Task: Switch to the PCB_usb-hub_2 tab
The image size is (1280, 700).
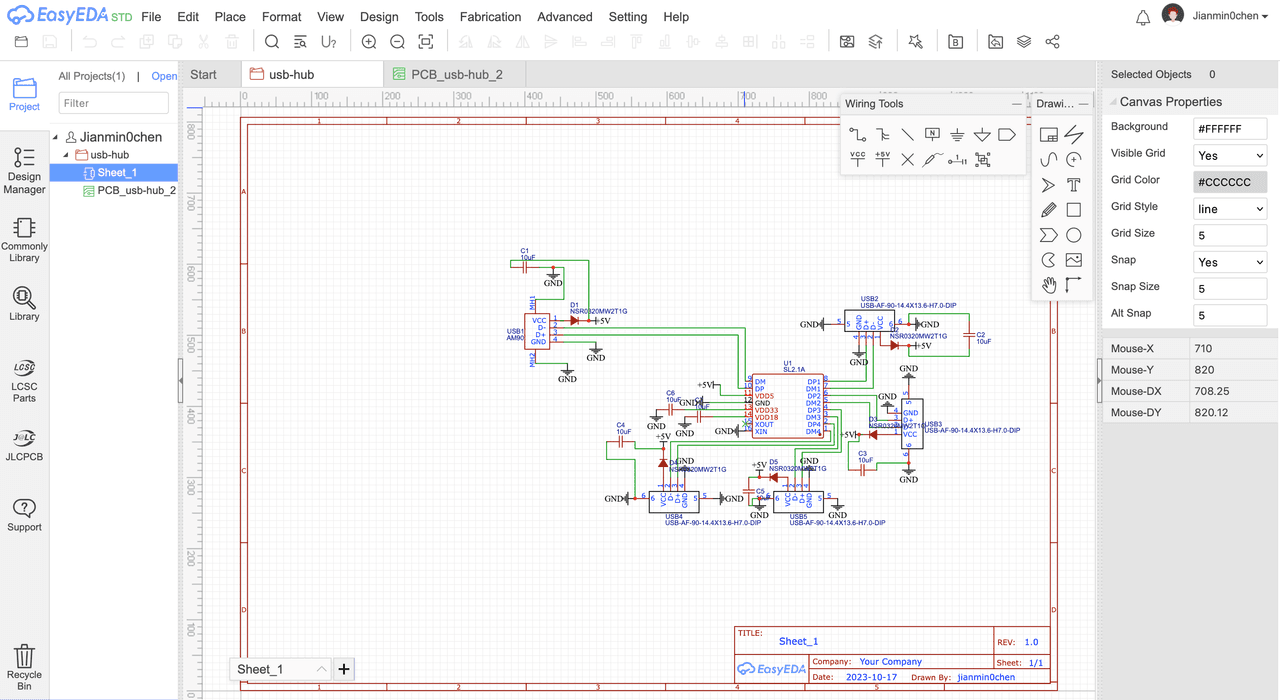Action: point(456,75)
